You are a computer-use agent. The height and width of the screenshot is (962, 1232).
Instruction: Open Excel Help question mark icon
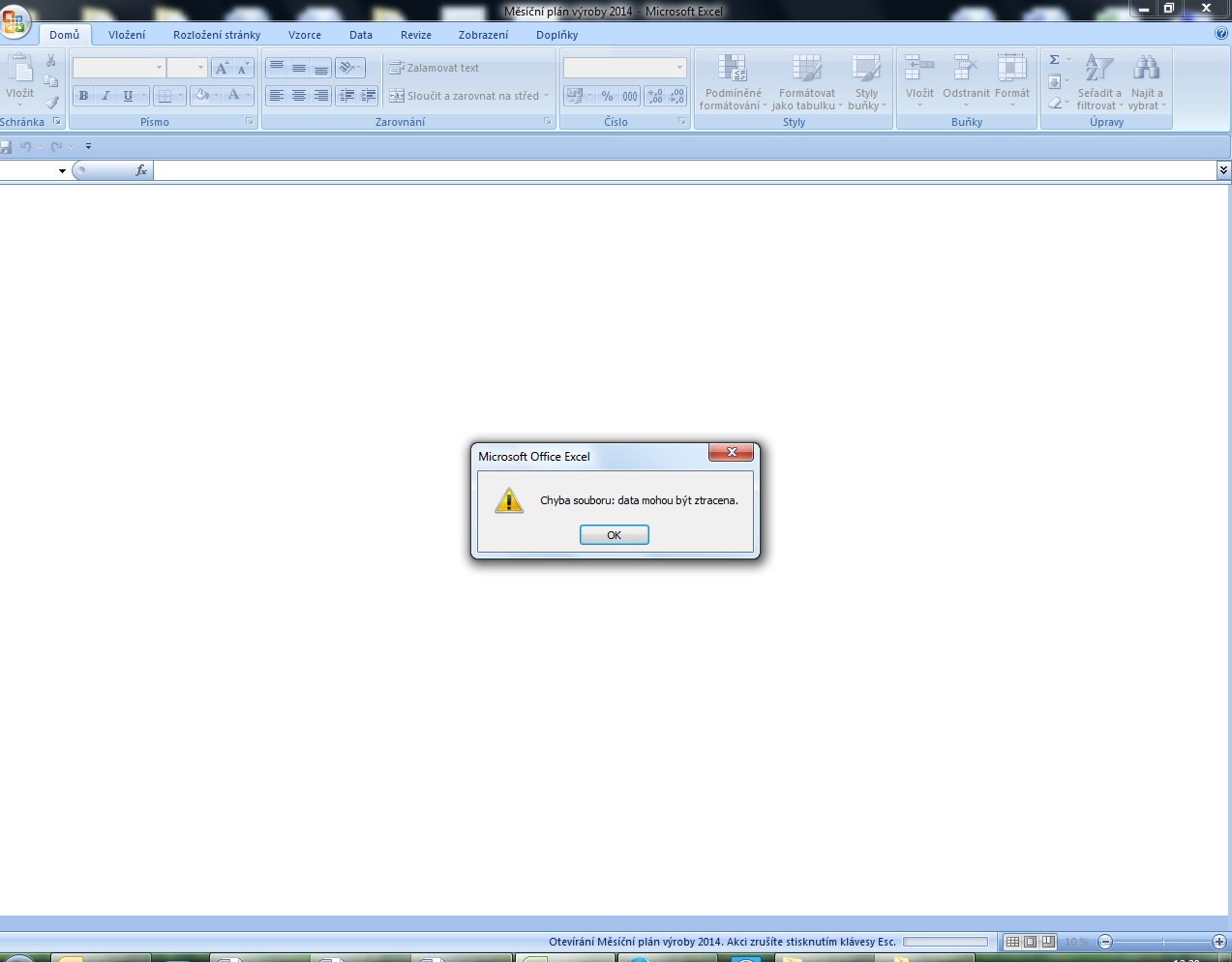click(1221, 34)
